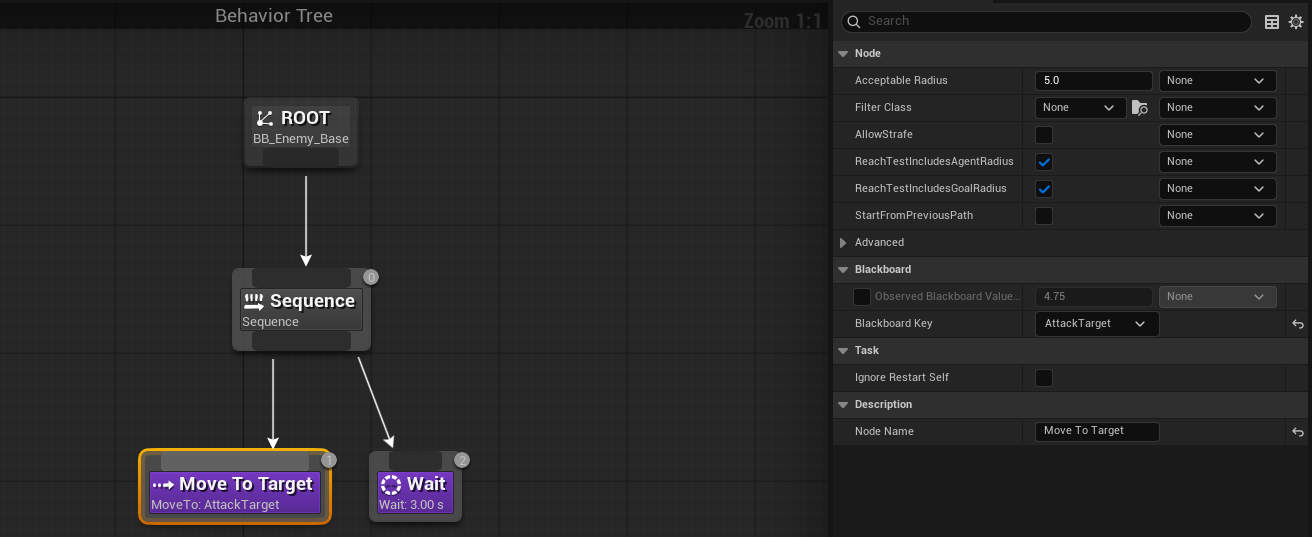Open the Blackboard Key AttackTarget dropdown

coord(1096,324)
